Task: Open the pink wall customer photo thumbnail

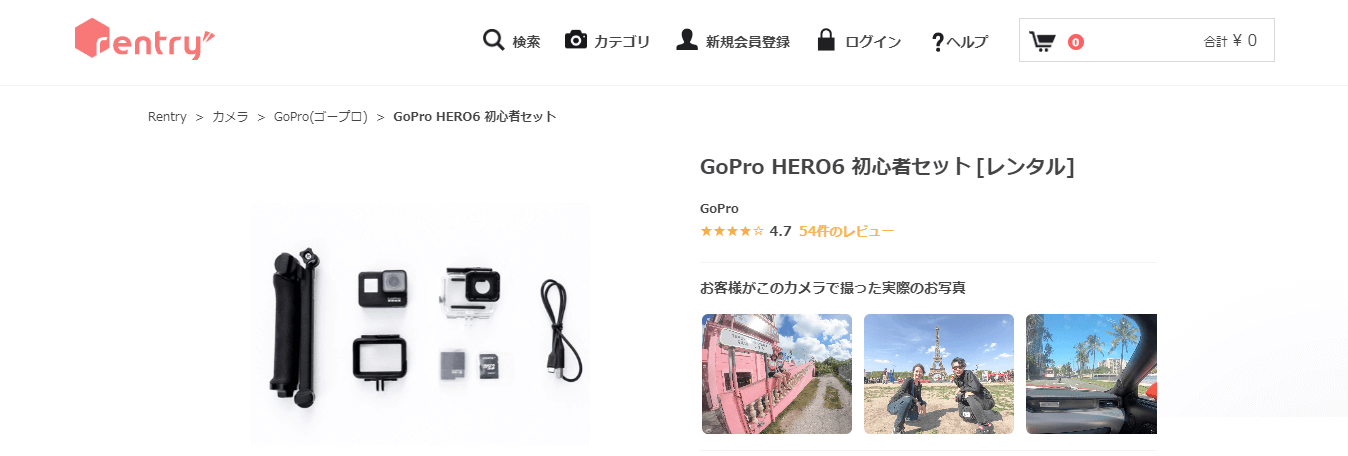Action: tap(777, 374)
